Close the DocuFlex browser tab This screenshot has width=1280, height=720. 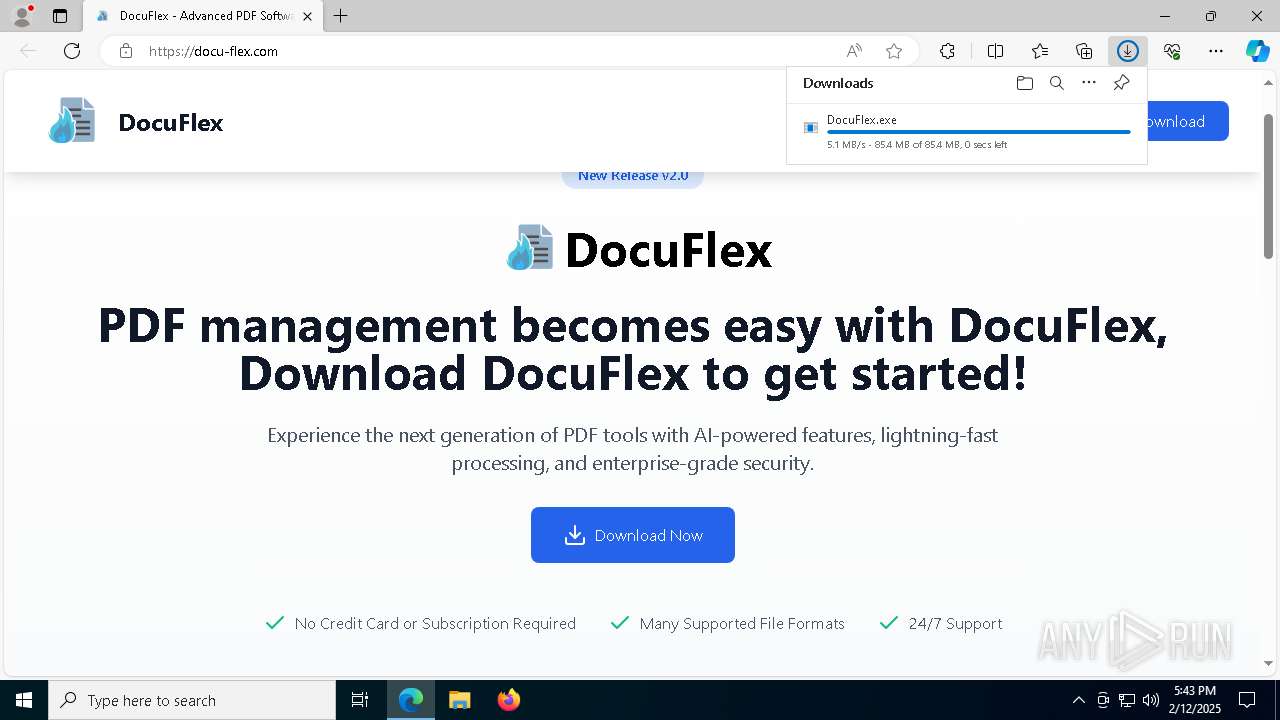[x=308, y=16]
